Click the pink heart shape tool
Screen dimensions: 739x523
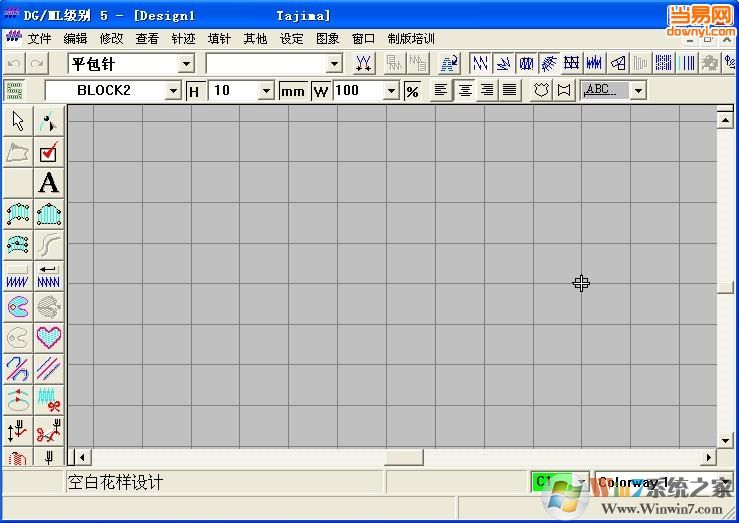click(48, 338)
